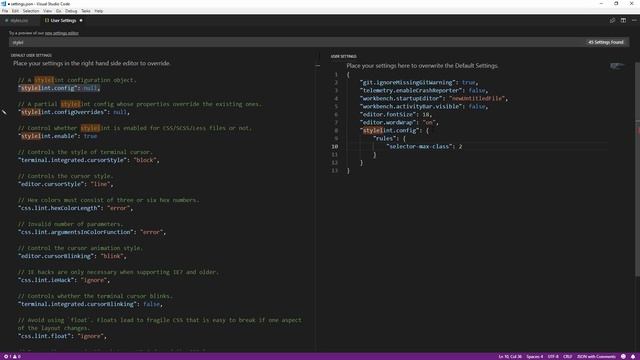Click the "stylelint.config": null default setting
Screen dimensions: 640x360
(x=59, y=88)
